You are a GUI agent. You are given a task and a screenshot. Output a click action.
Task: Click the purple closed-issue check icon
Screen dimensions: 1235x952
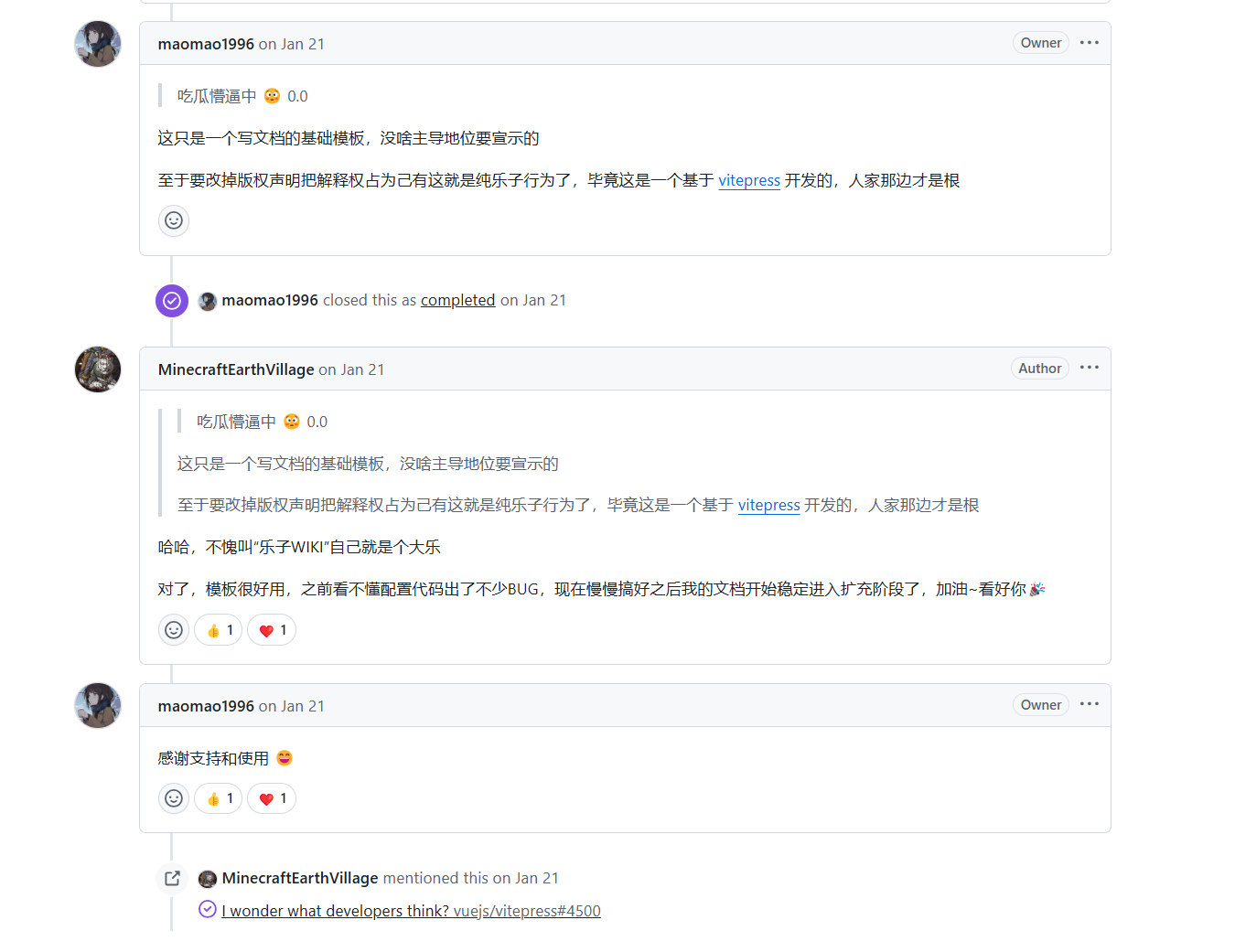[172, 301]
